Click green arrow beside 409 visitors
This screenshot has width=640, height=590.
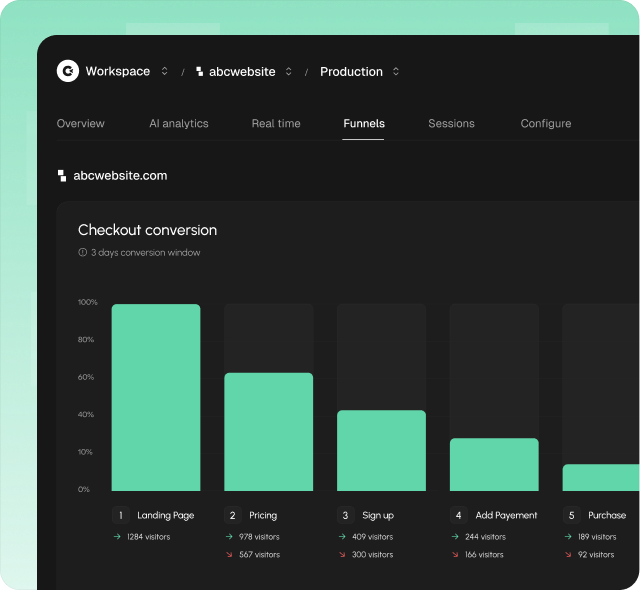(x=342, y=537)
